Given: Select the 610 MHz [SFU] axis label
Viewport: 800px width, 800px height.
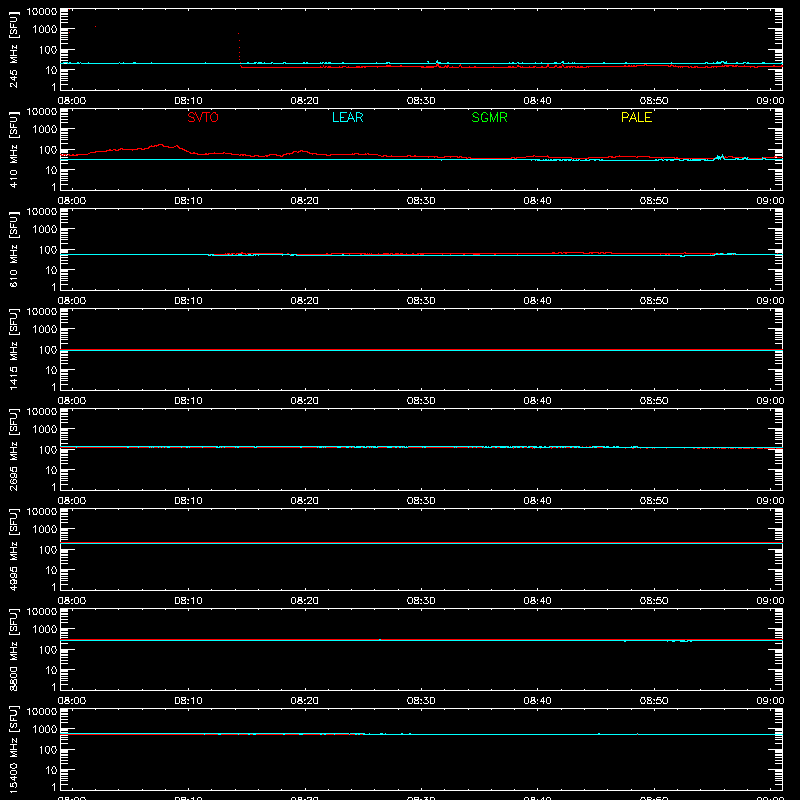Looking at the screenshot, I should tap(13, 249).
